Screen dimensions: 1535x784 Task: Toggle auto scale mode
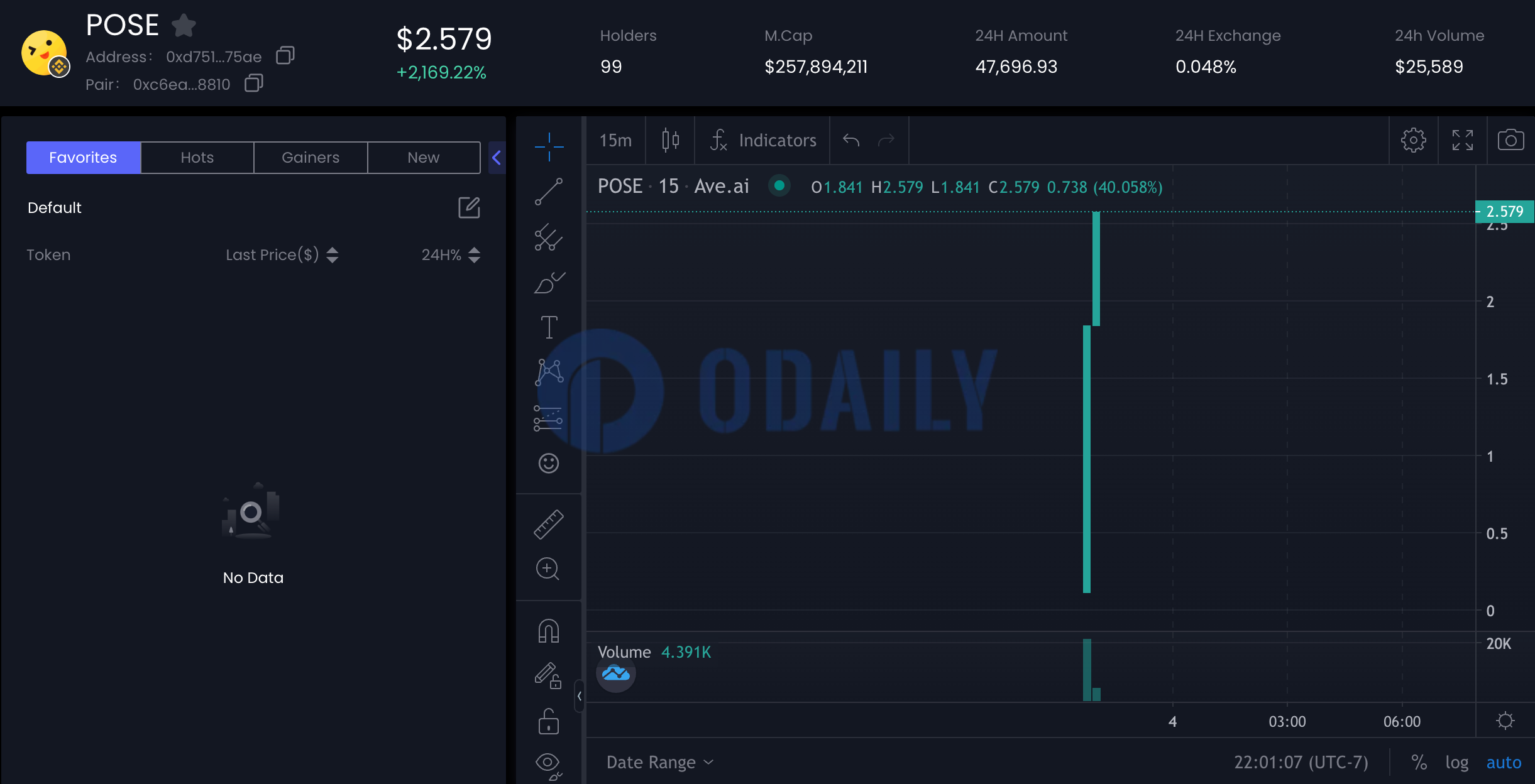1504,762
